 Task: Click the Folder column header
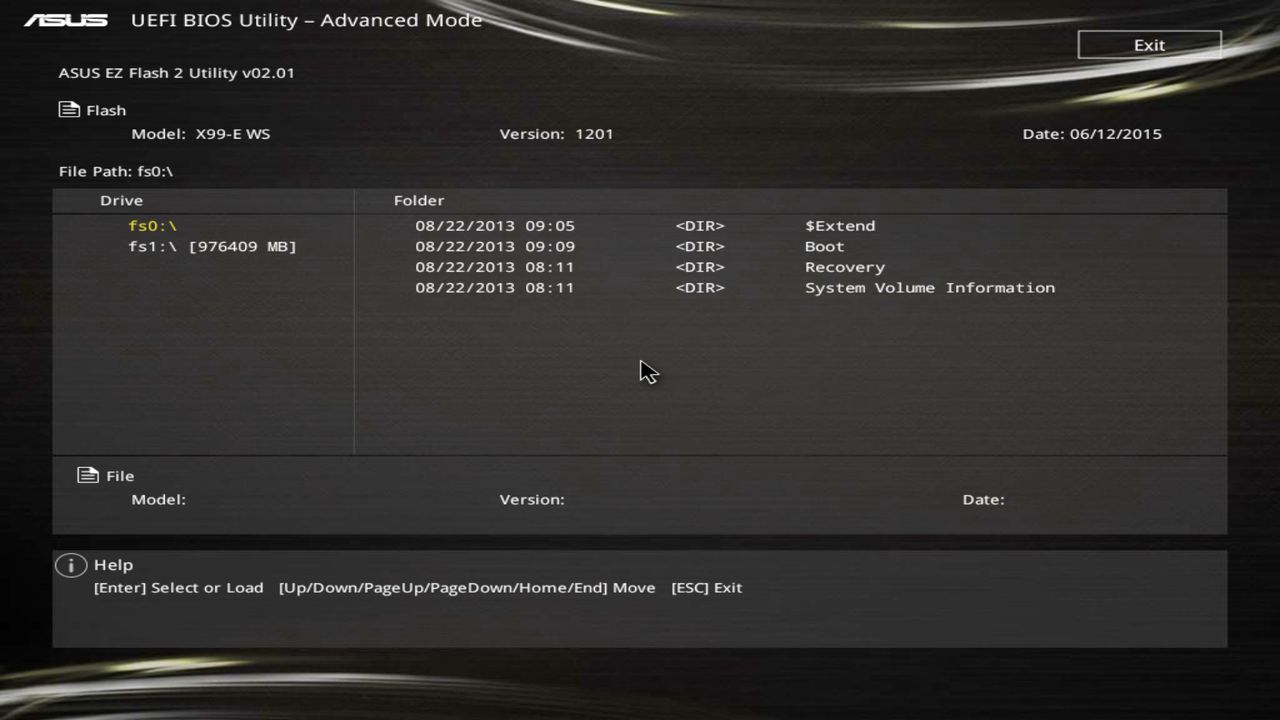(419, 201)
